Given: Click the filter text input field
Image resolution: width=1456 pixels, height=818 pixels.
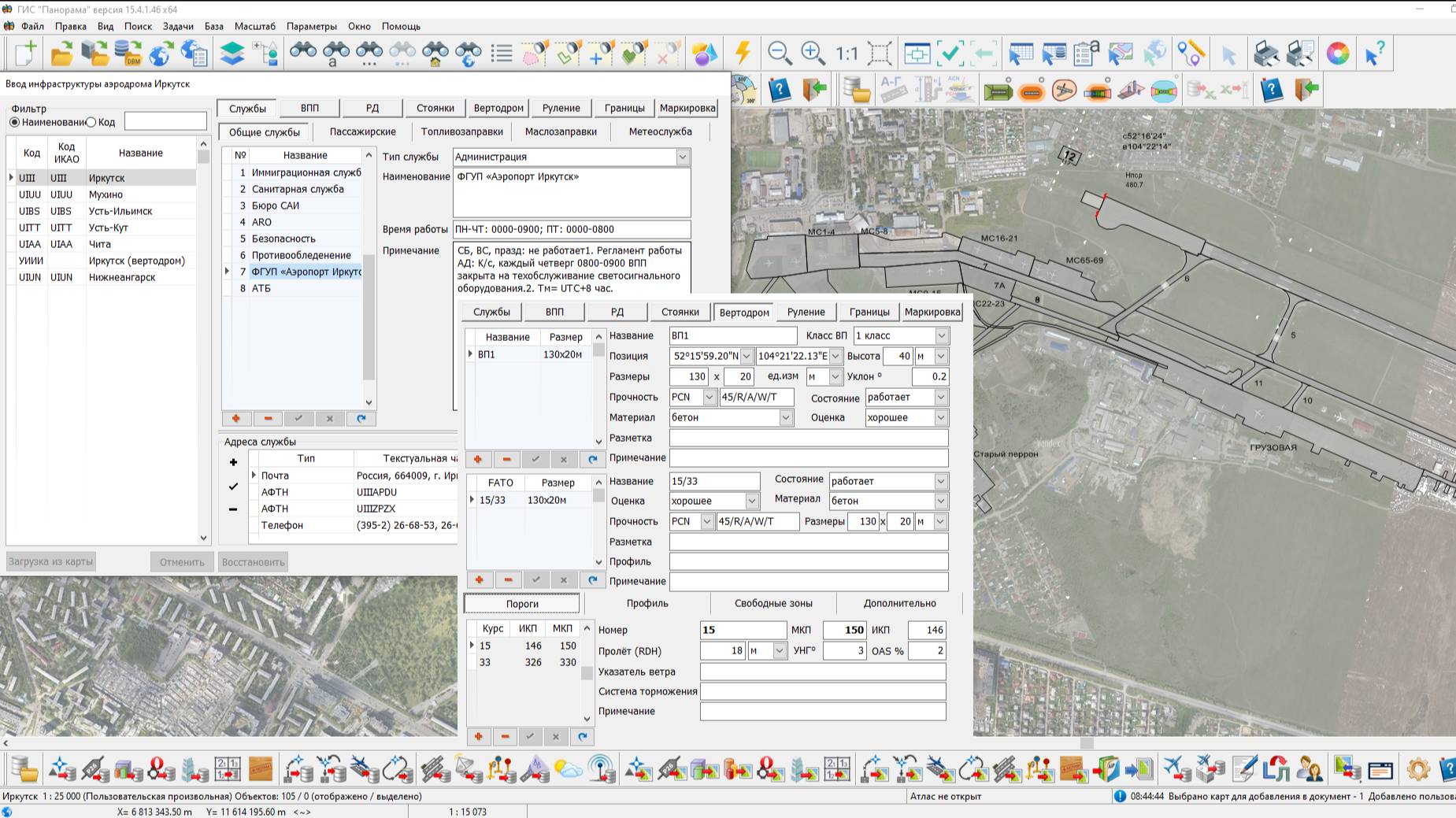Looking at the screenshot, I should pyautogui.click(x=165, y=121).
